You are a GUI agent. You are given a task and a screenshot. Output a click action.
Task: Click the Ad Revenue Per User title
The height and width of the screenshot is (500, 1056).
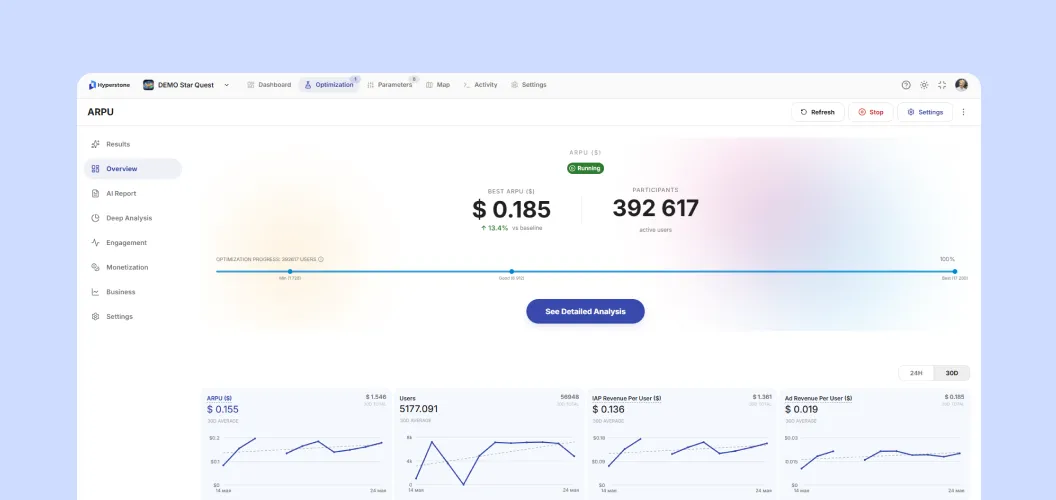point(818,398)
